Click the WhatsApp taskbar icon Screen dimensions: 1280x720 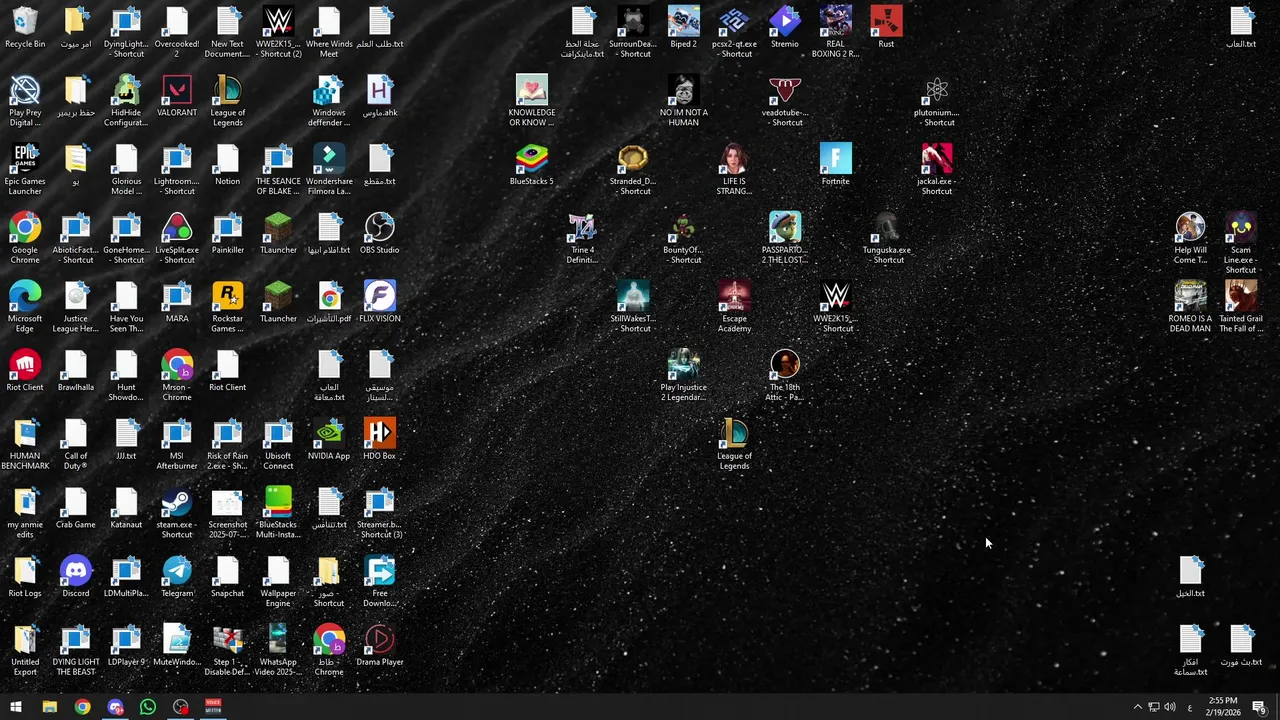point(147,707)
